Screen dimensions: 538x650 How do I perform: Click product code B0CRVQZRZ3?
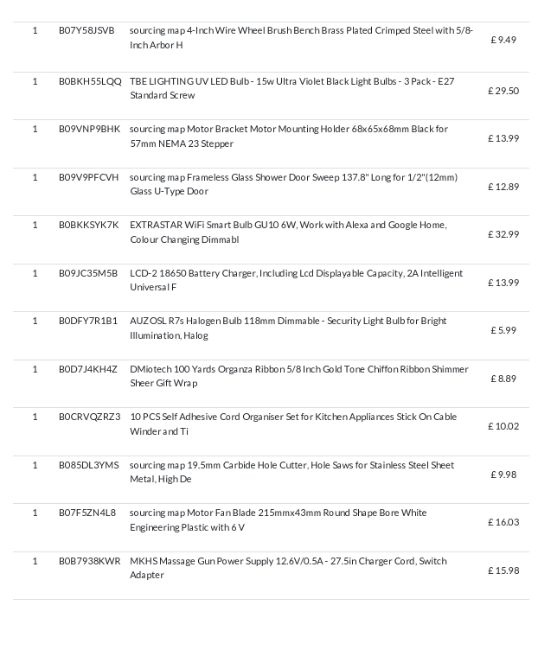(89, 417)
